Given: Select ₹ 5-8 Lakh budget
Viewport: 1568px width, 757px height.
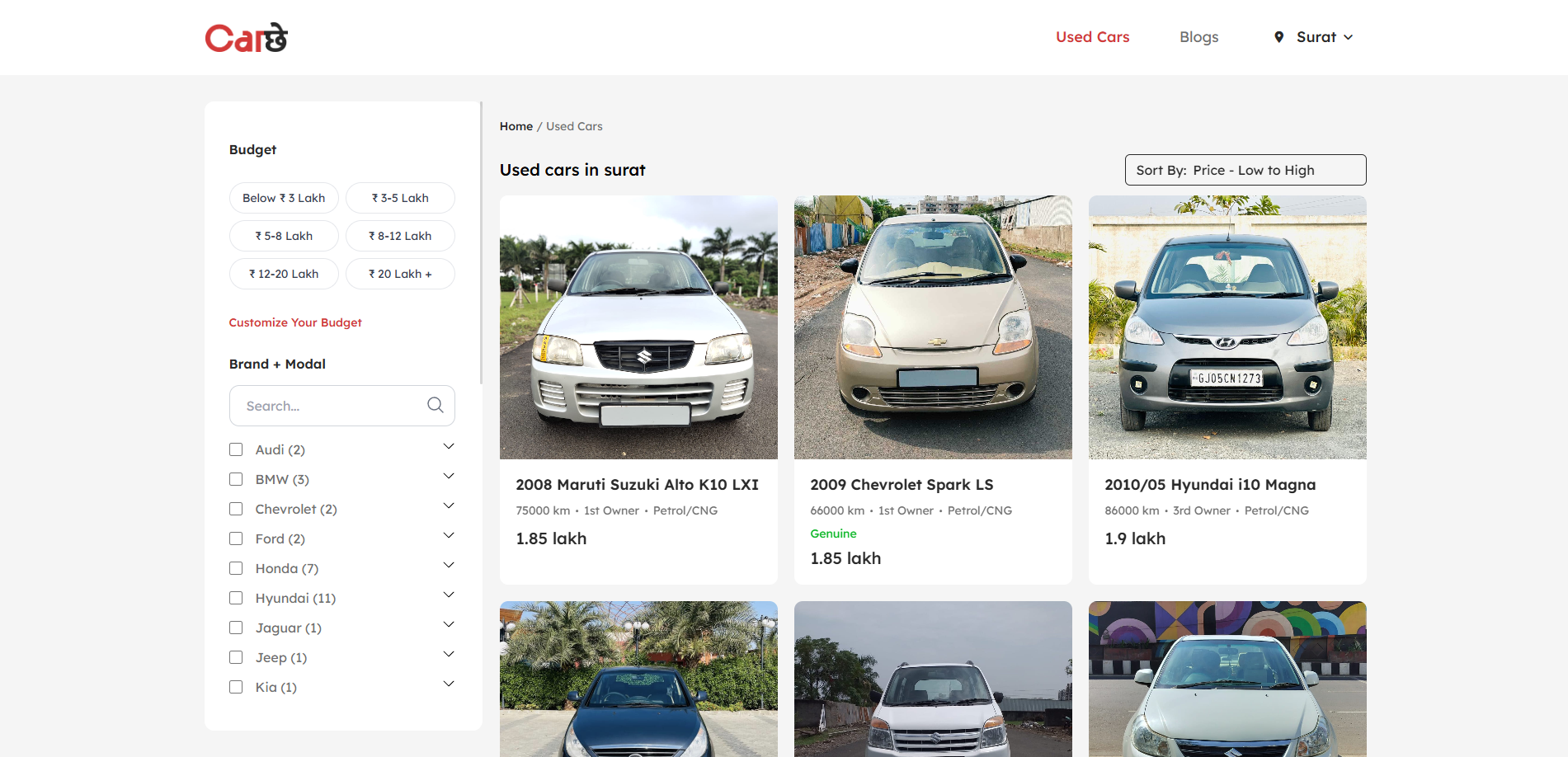Looking at the screenshot, I should pyautogui.click(x=284, y=236).
